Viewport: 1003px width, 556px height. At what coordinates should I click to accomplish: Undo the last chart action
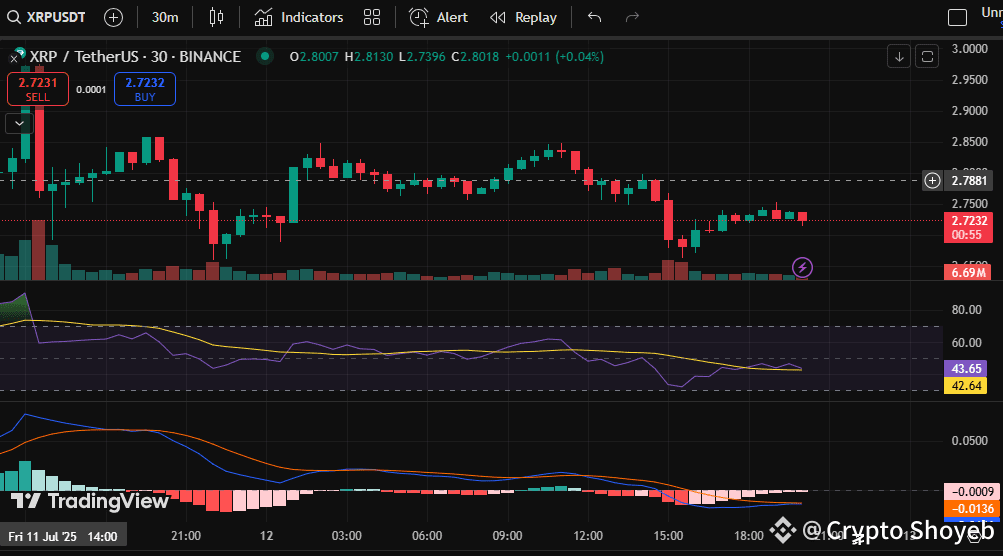(595, 17)
